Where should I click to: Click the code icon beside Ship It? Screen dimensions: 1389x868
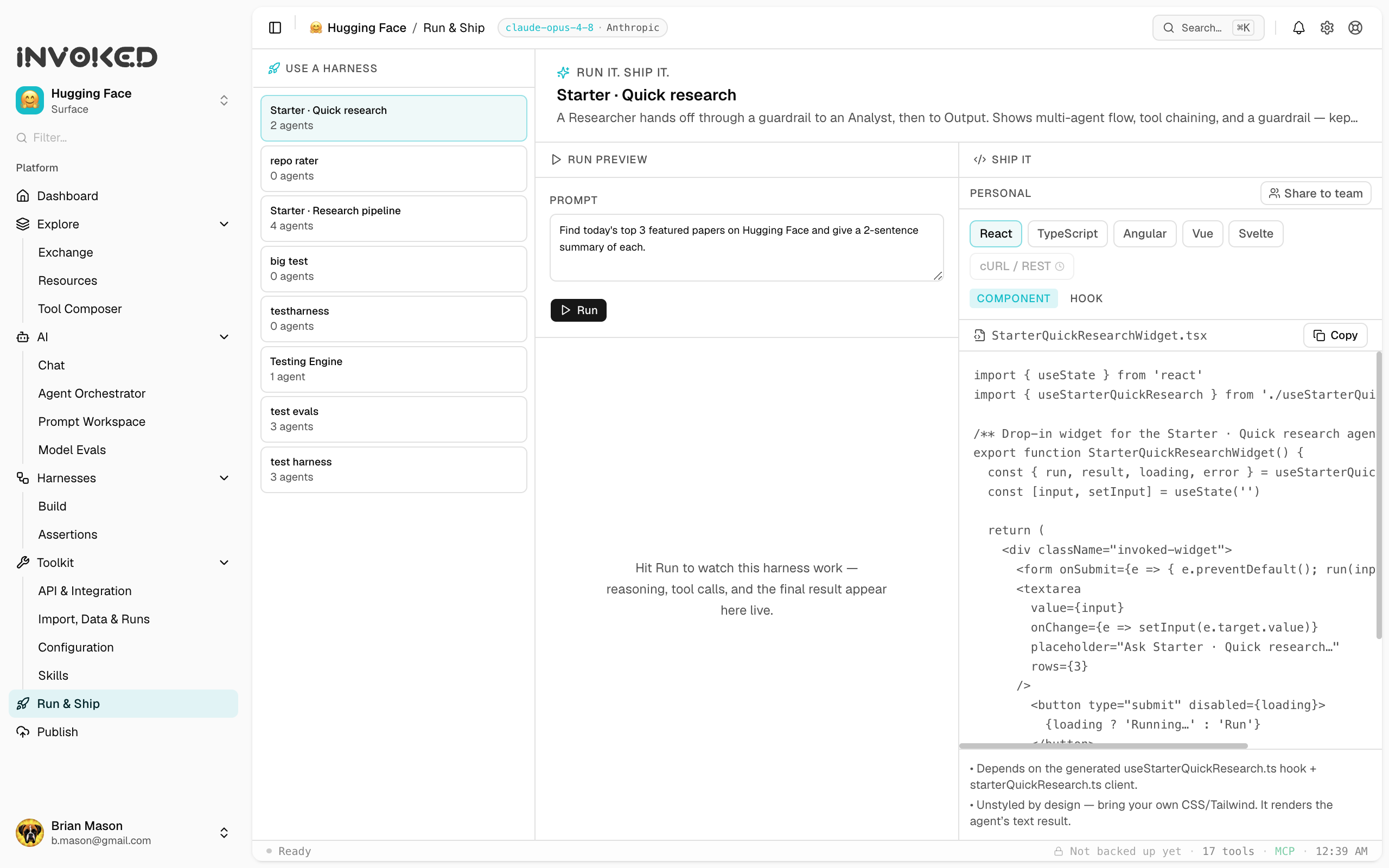[x=980, y=159]
